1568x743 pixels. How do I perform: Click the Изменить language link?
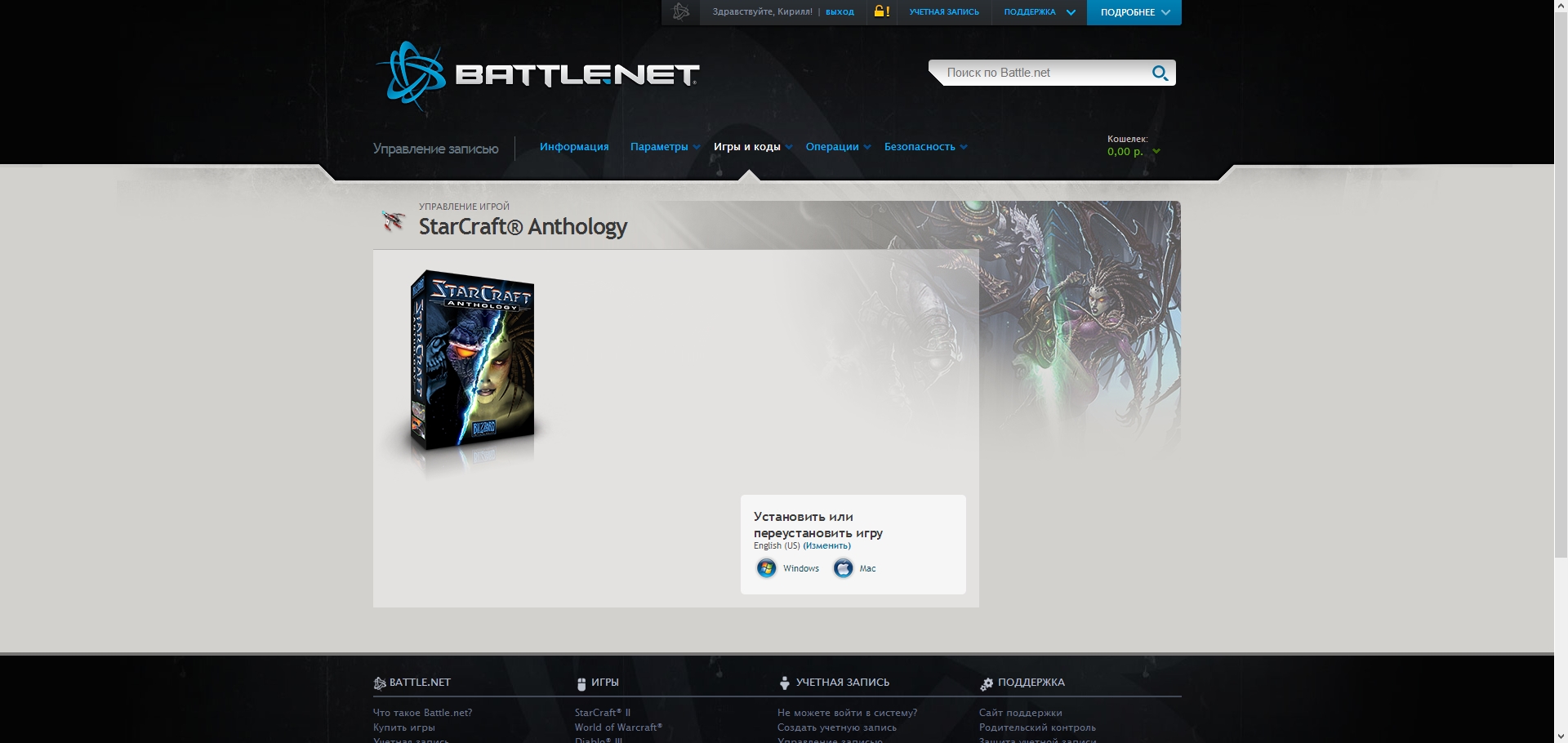826,545
